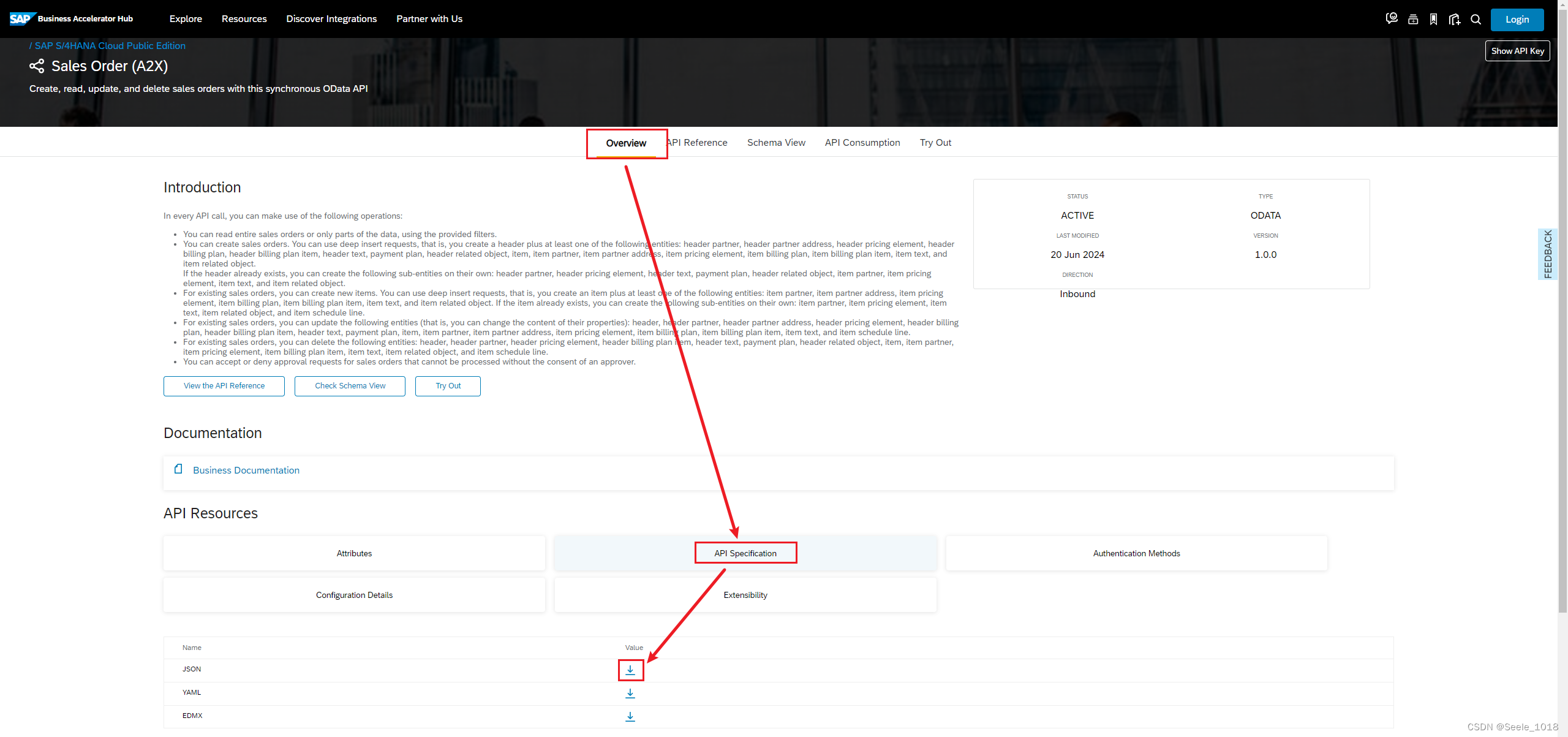Select the Extensibility tile
Viewport: 1568px width, 737px height.
pyautogui.click(x=745, y=595)
